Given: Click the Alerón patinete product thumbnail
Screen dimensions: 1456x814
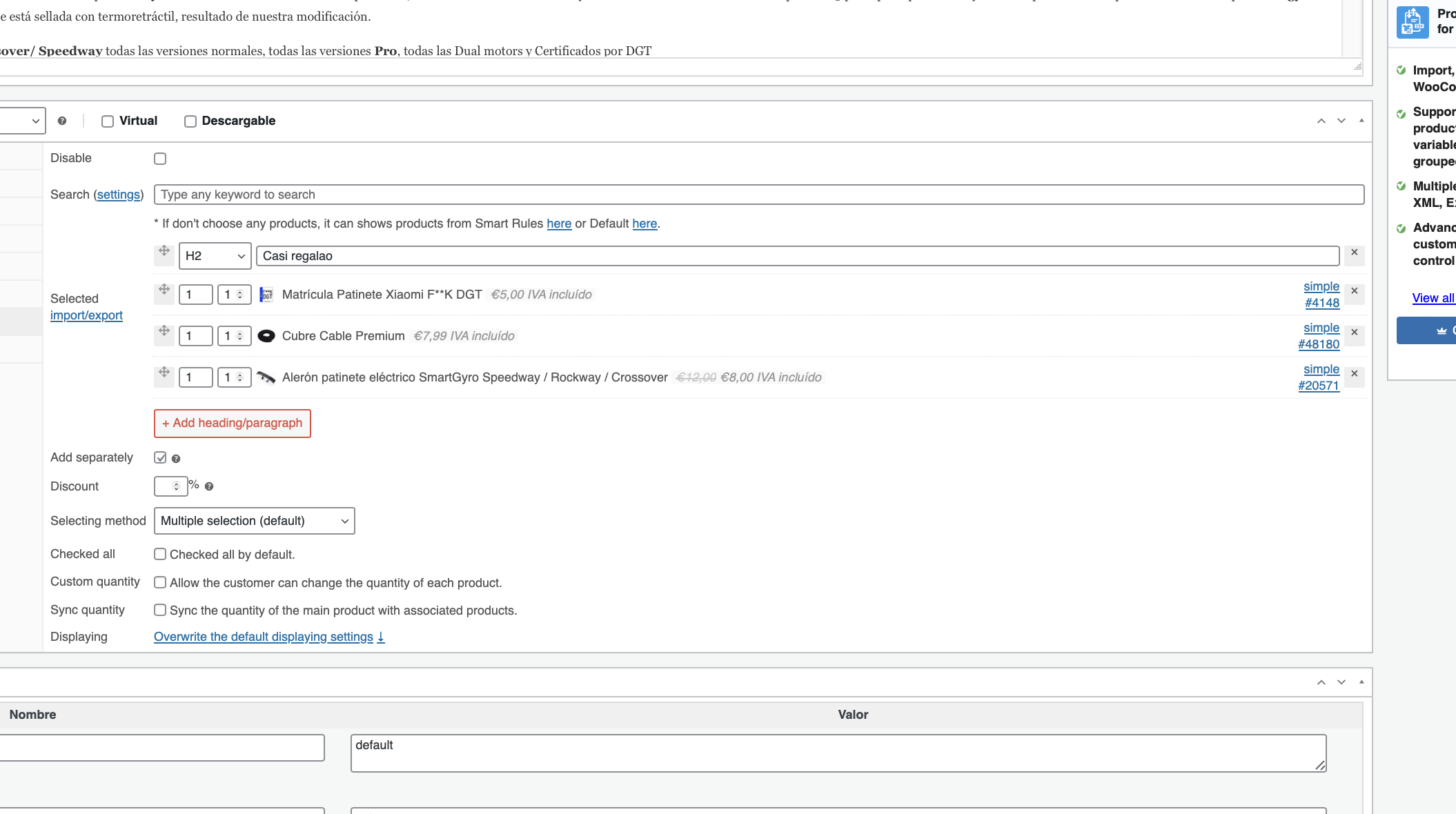Looking at the screenshot, I should click(266, 377).
